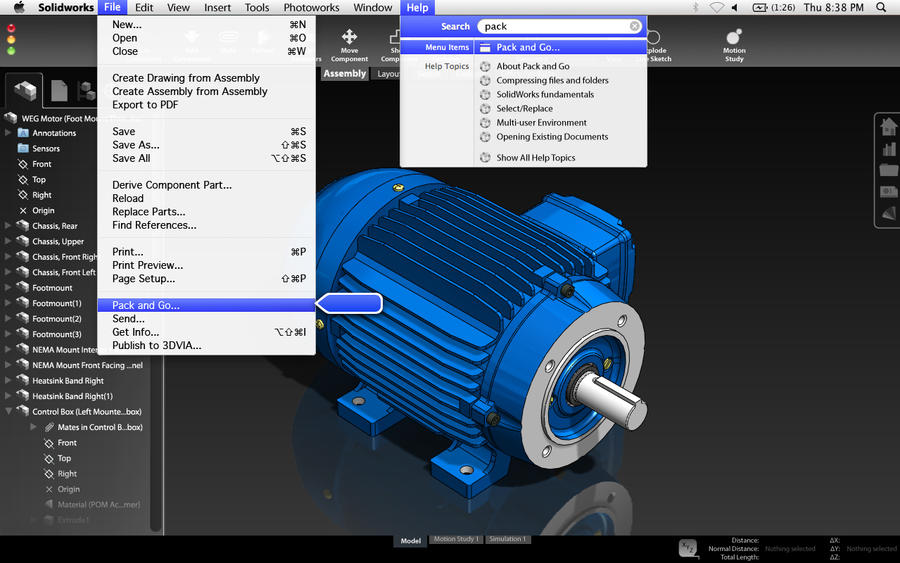Select the Front plane under Control Box
The height and width of the screenshot is (563, 900).
pos(67,442)
